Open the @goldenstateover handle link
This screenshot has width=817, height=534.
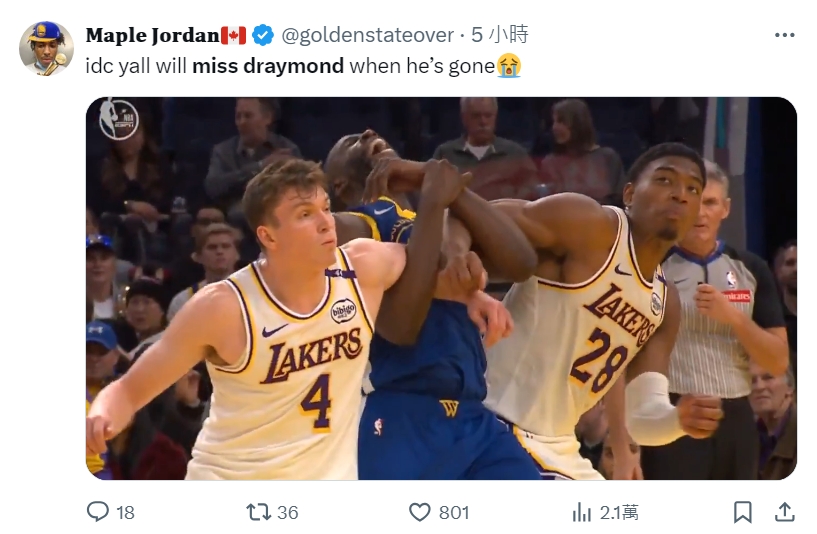(x=367, y=35)
